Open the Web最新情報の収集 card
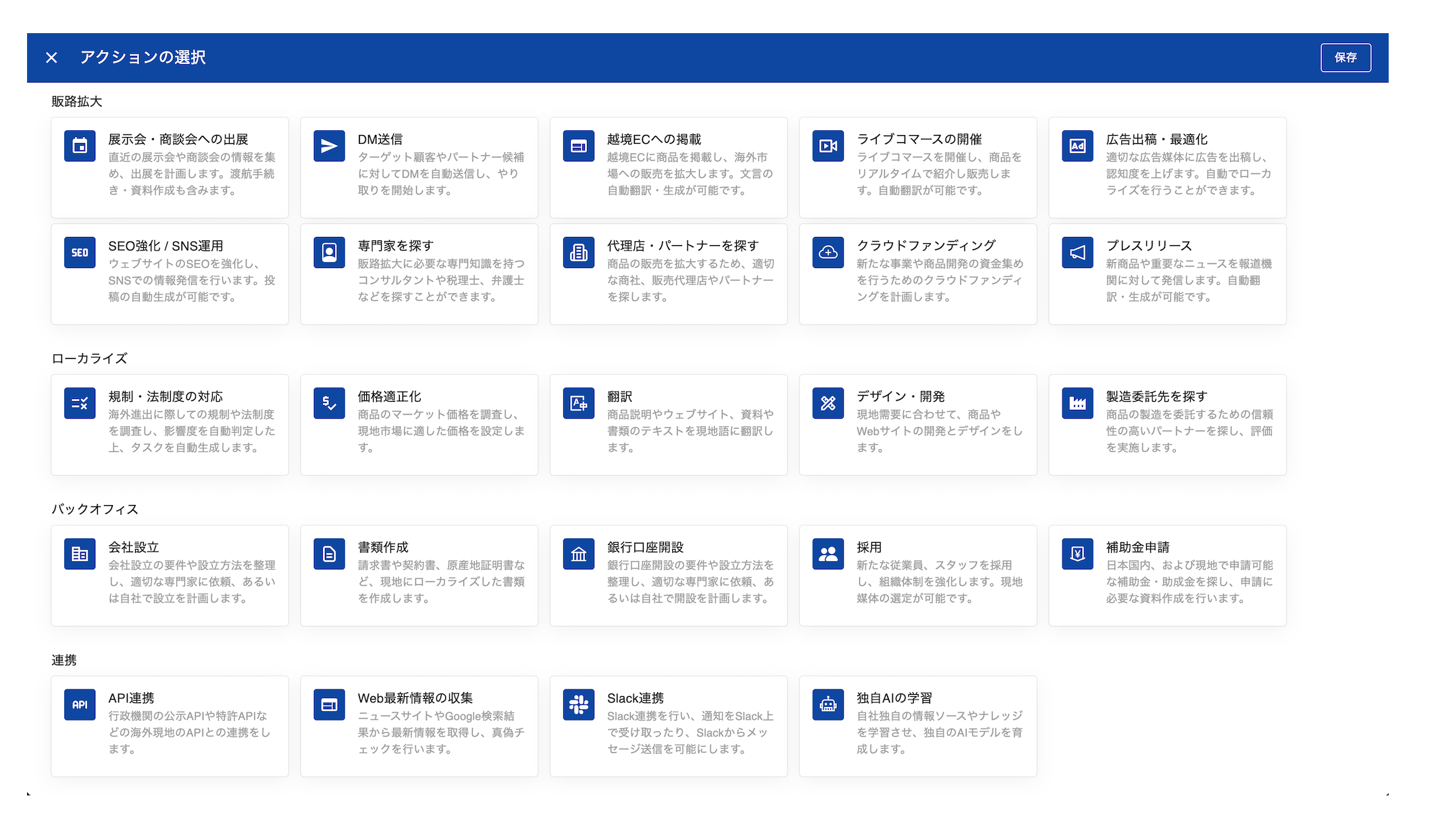Viewport: 1436px width, 840px height. click(419, 726)
